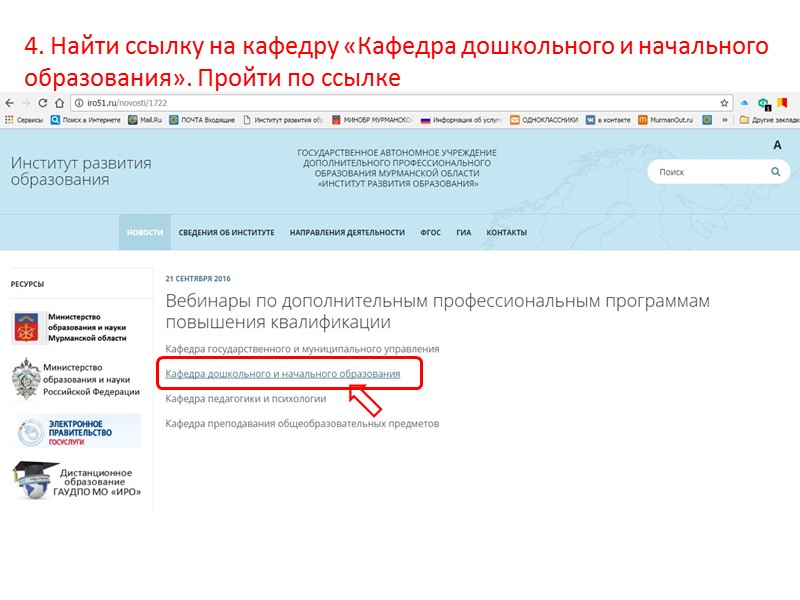The width and height of the screenshot is (800, 600).
Task: Open Кафедра преподавания общеобразовательных предметов link
Action: [x=302, y=423]
